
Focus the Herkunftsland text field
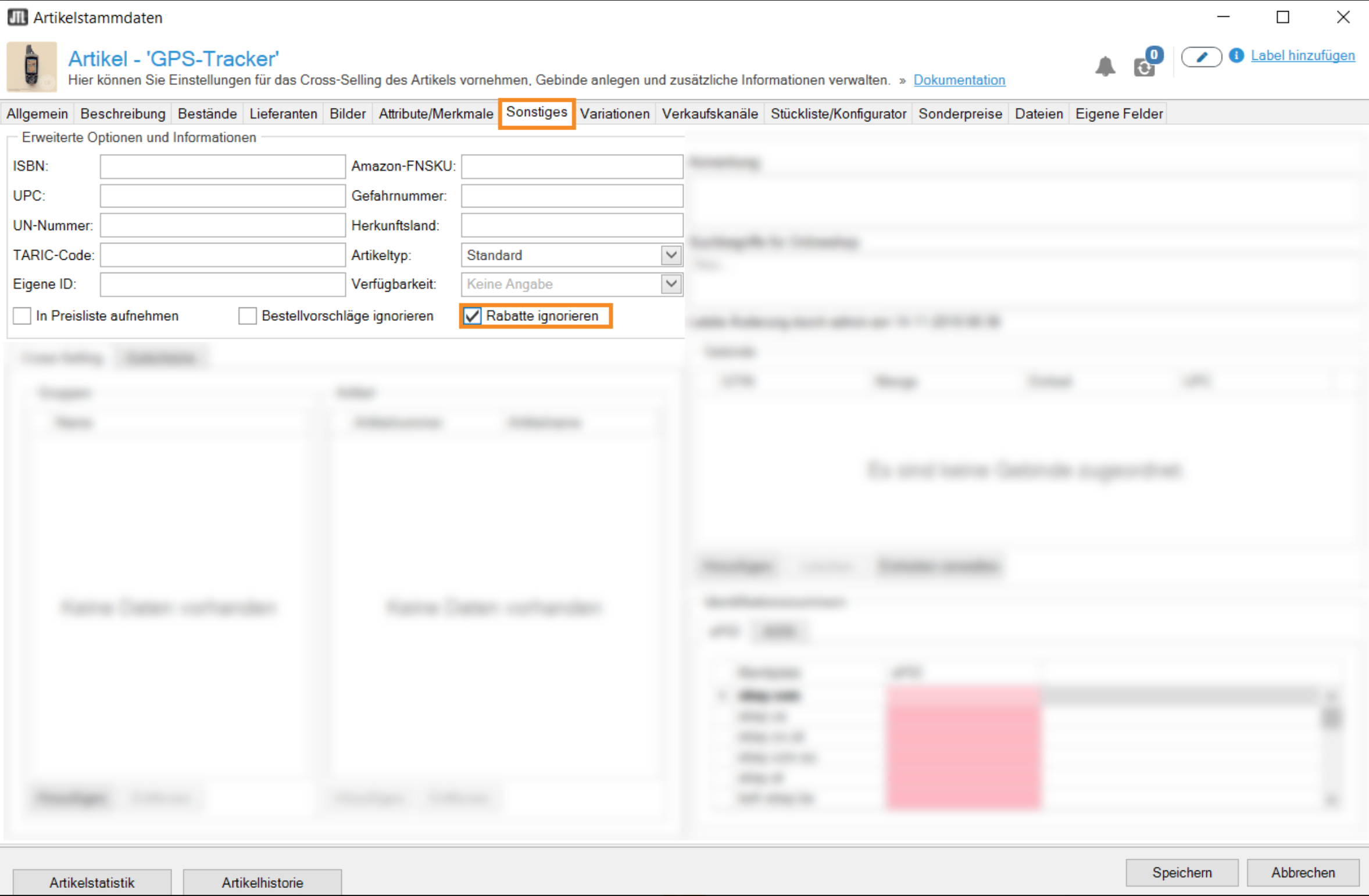pos(571,225)
